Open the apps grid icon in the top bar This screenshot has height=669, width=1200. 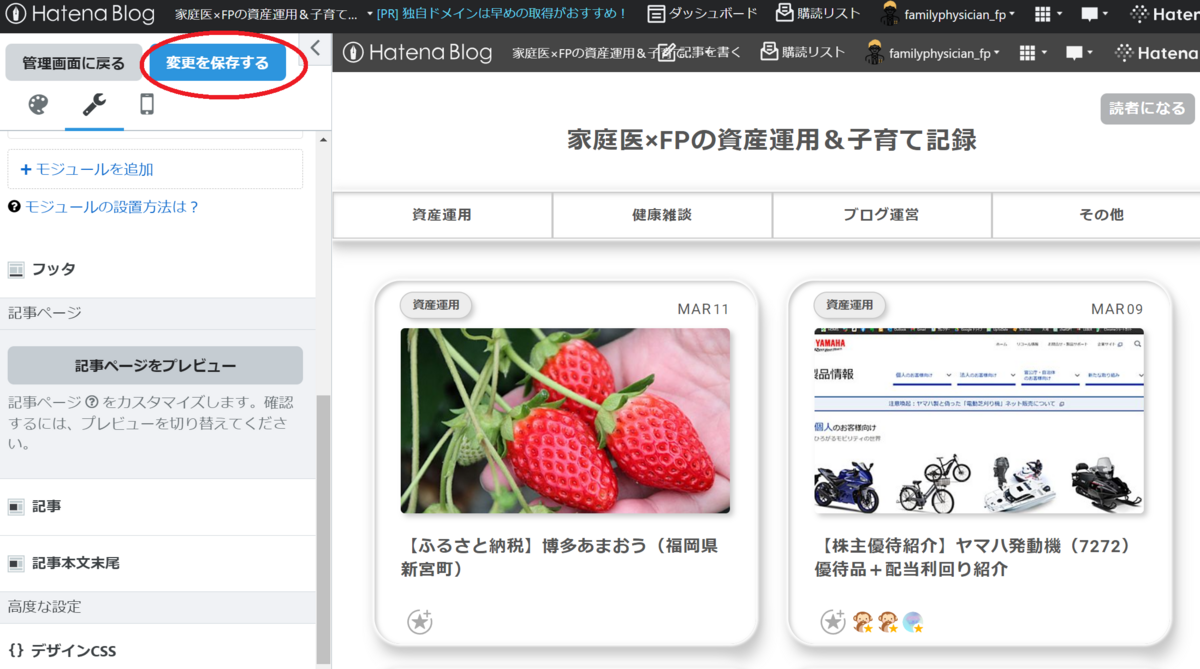pyautogui.click(x=1048, y=14)
